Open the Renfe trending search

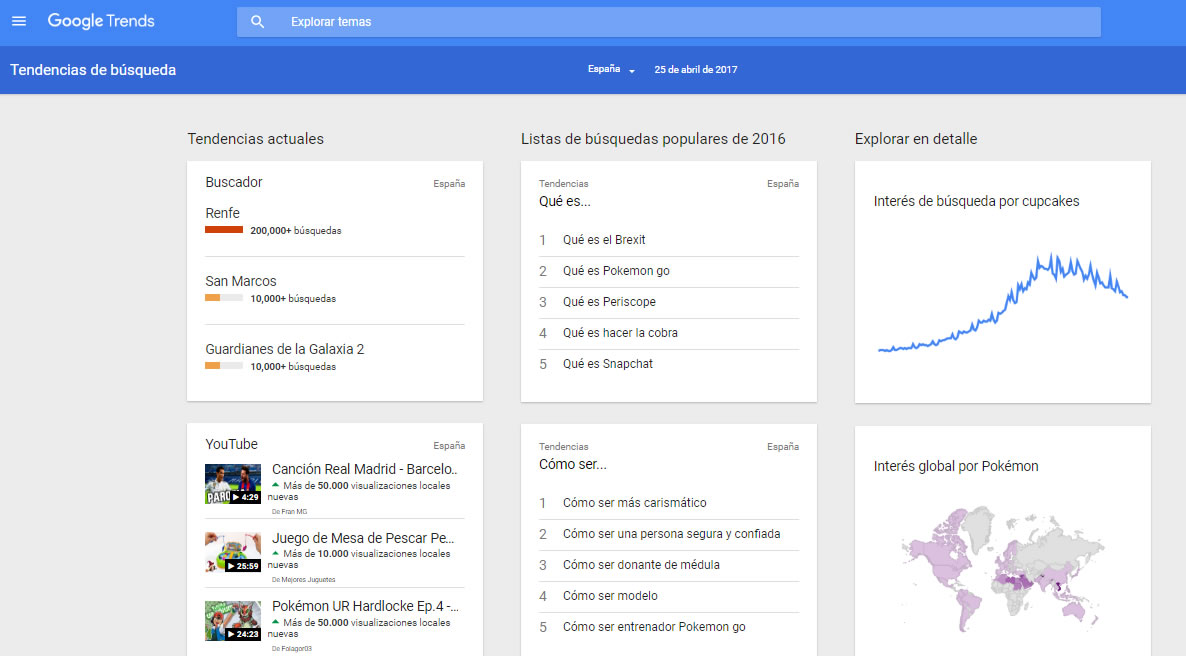[x=223, y=213]
